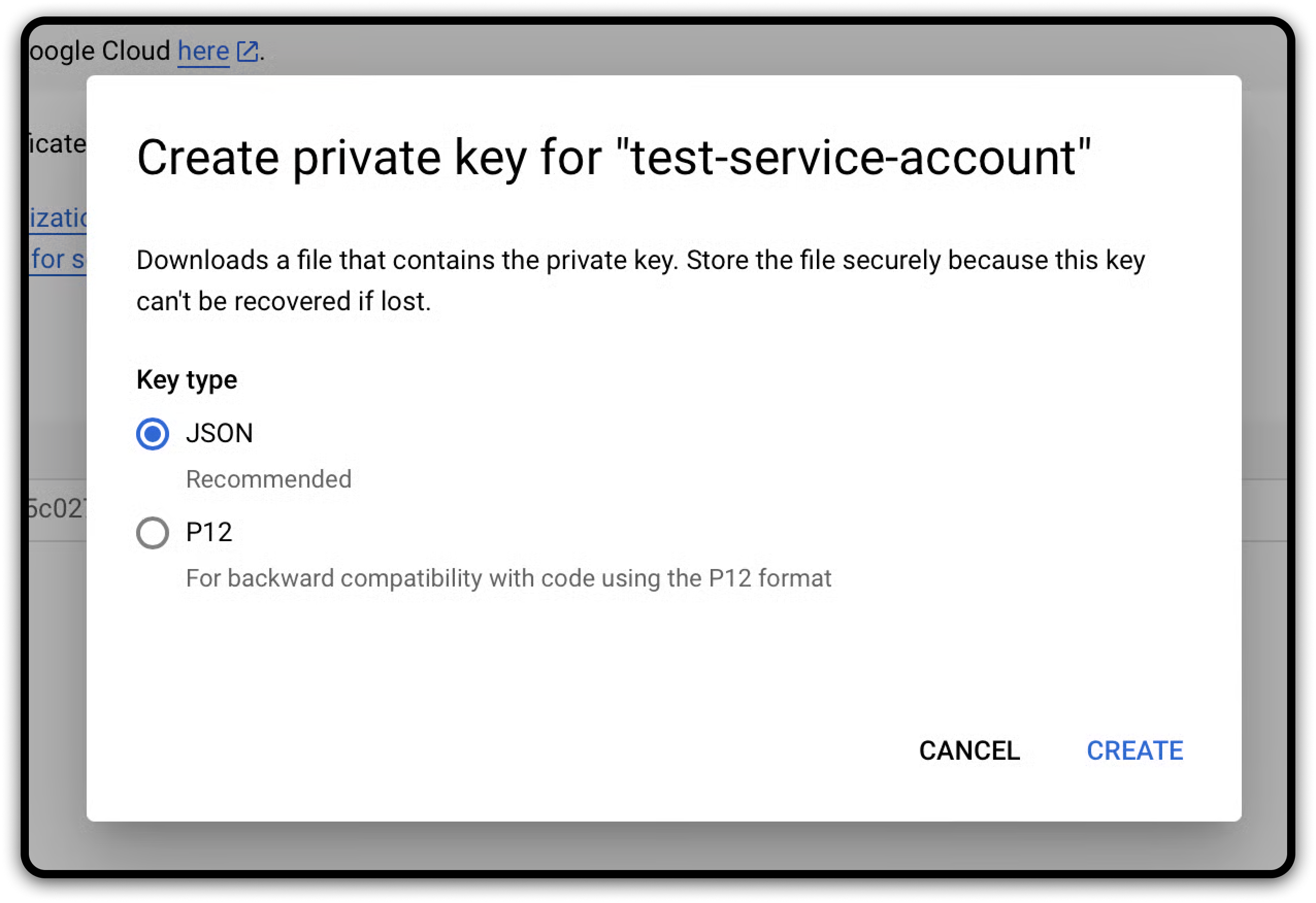Click the partially visible "icate" background text
The height and width of the screenshot is (903, 1316).
pyautogui.click(x=57, y=144)
